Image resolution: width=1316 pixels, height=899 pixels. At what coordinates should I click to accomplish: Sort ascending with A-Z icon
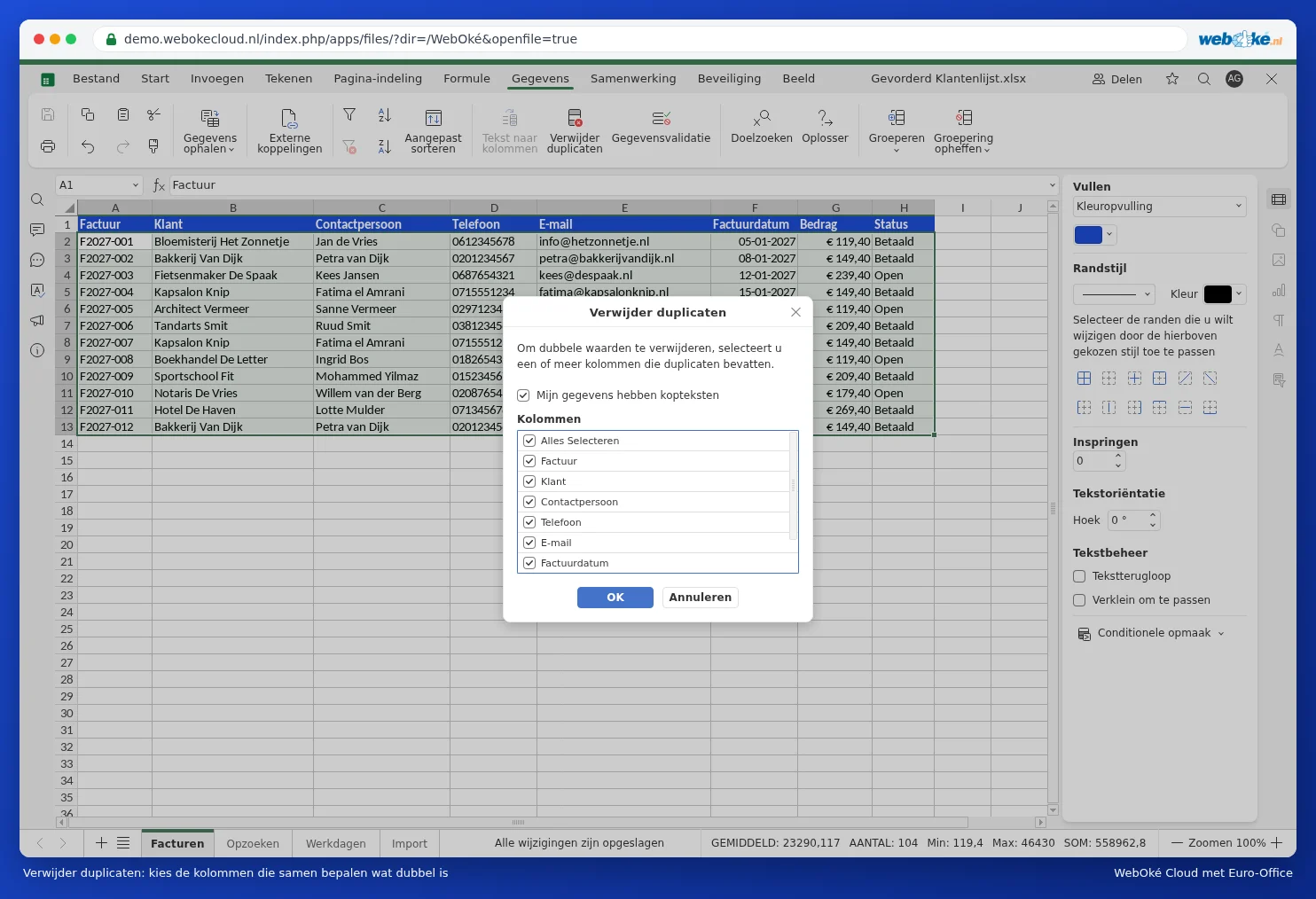click(x=384, y=114)
